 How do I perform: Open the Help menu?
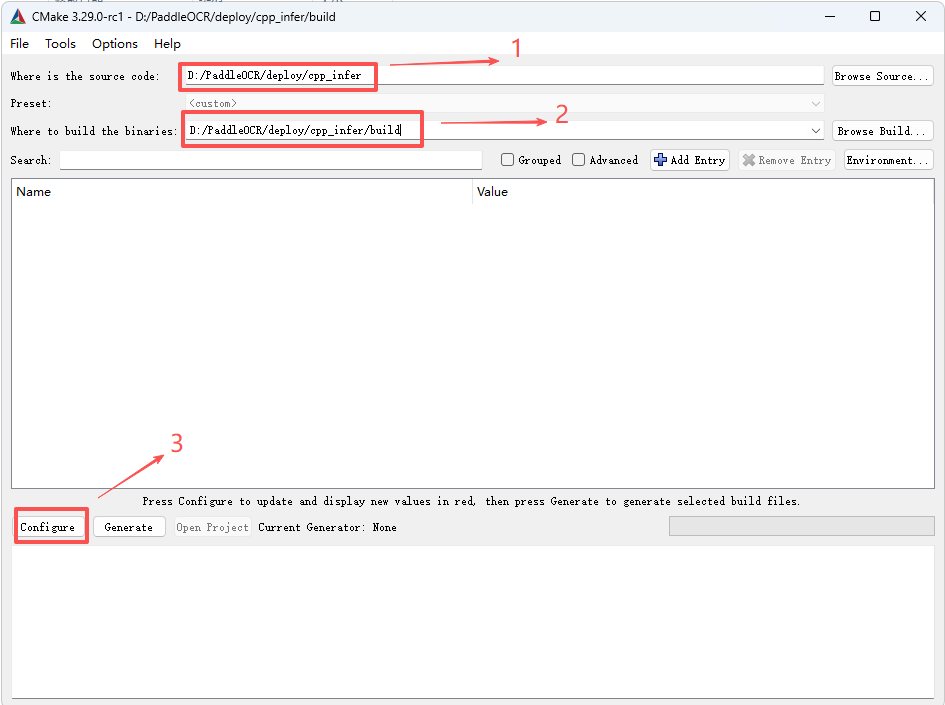167,43
